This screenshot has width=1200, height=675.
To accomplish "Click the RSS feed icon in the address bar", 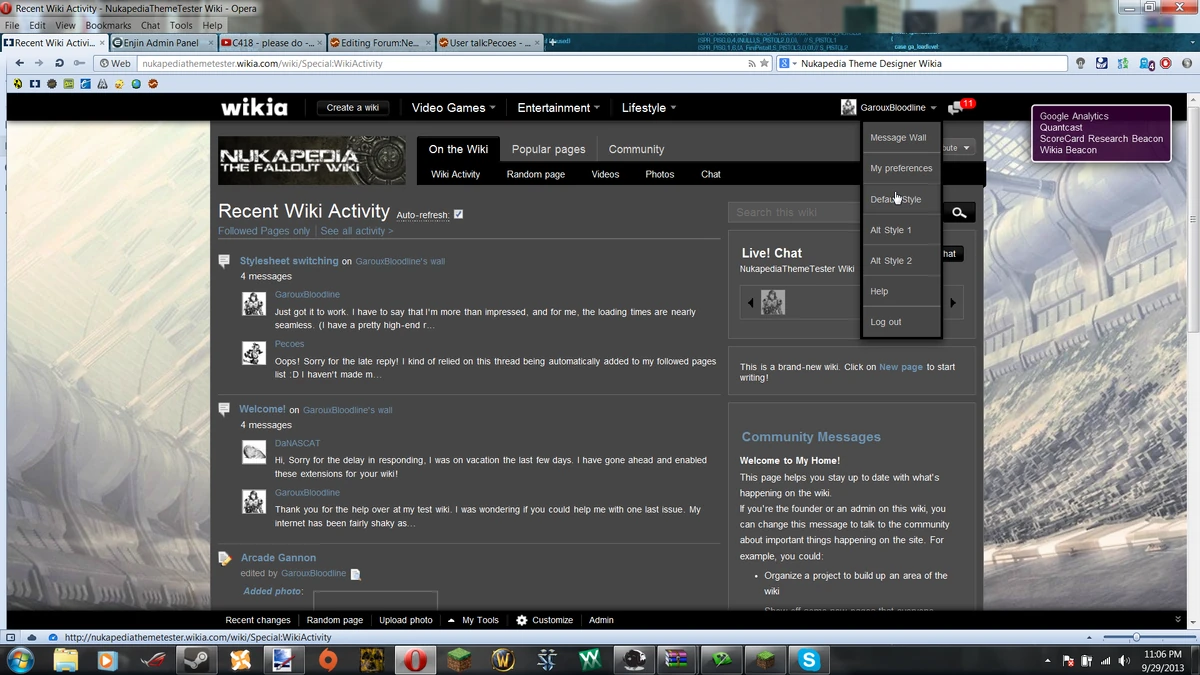I will 750,62.
